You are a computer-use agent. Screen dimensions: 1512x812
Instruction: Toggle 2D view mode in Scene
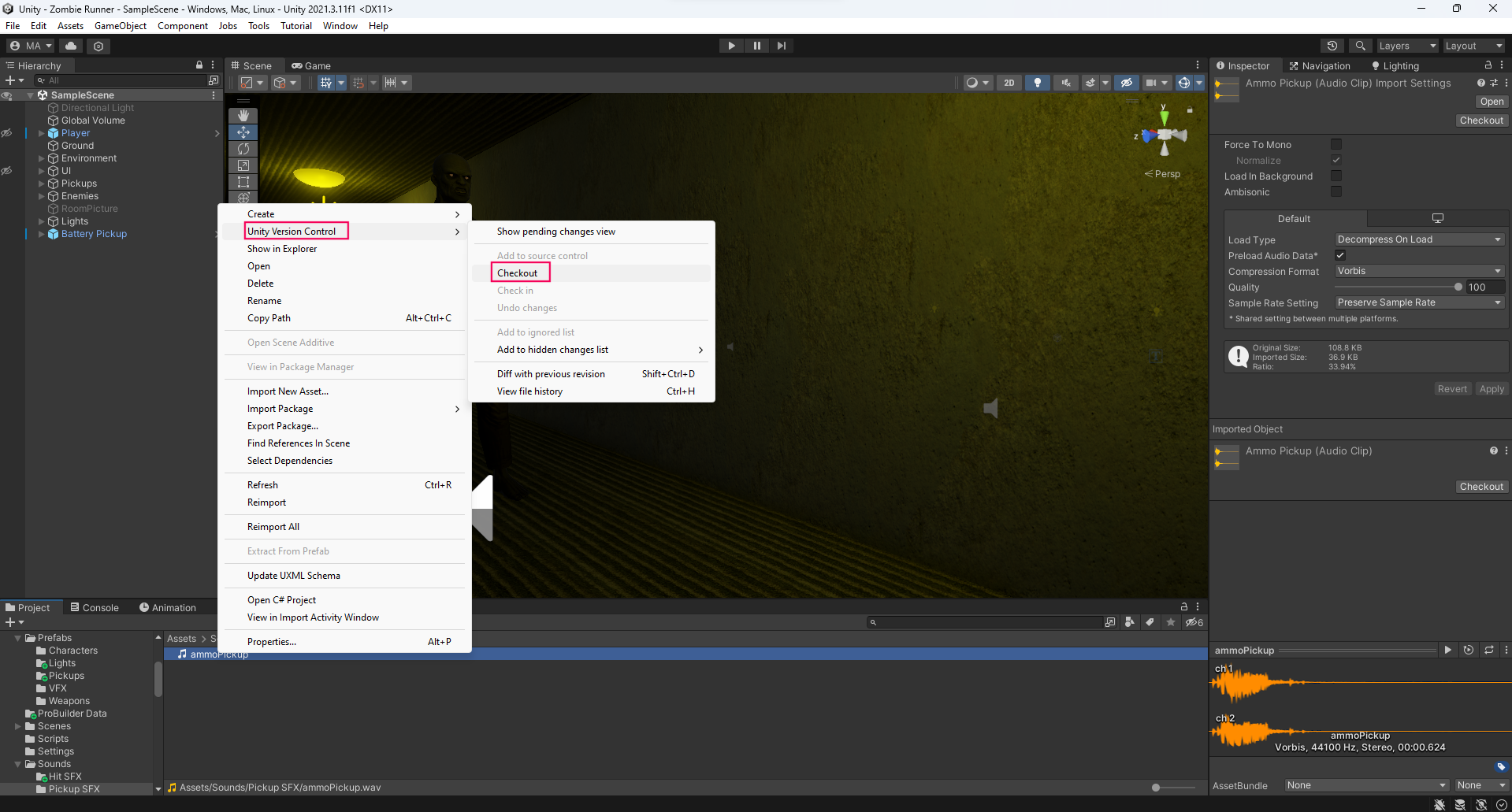click(1009, 83)
